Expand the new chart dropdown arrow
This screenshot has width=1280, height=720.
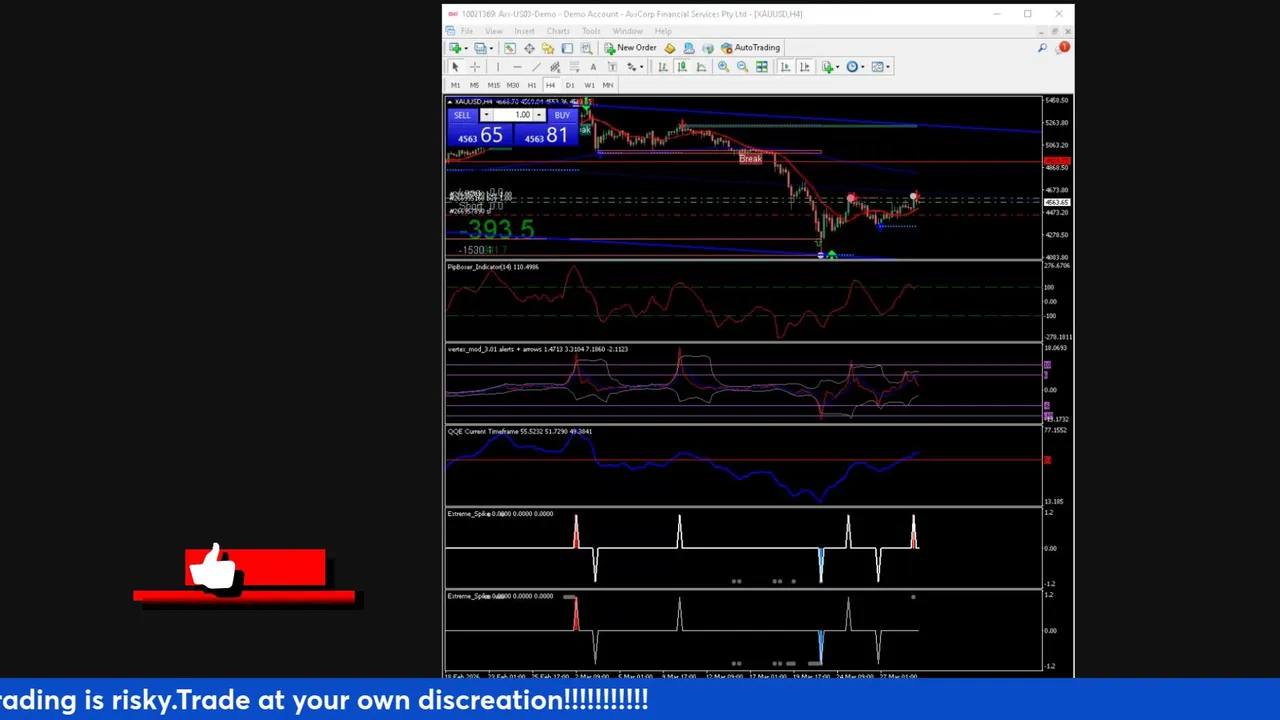click(465, 48)
